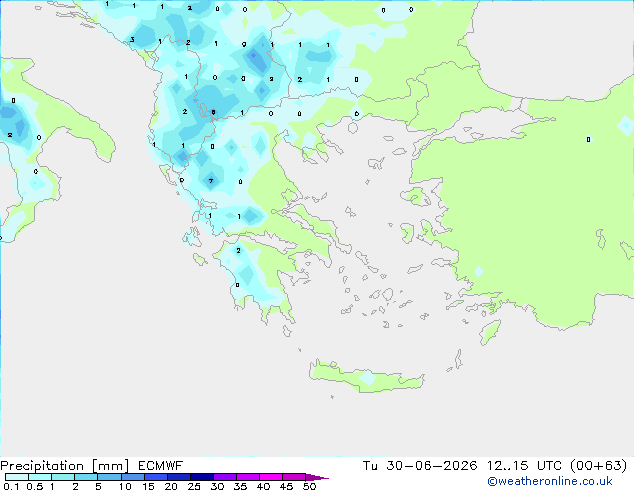Click the '(00+63)' forecast offset text
Viewport: 634px width, 490px height.
(598, 466)
